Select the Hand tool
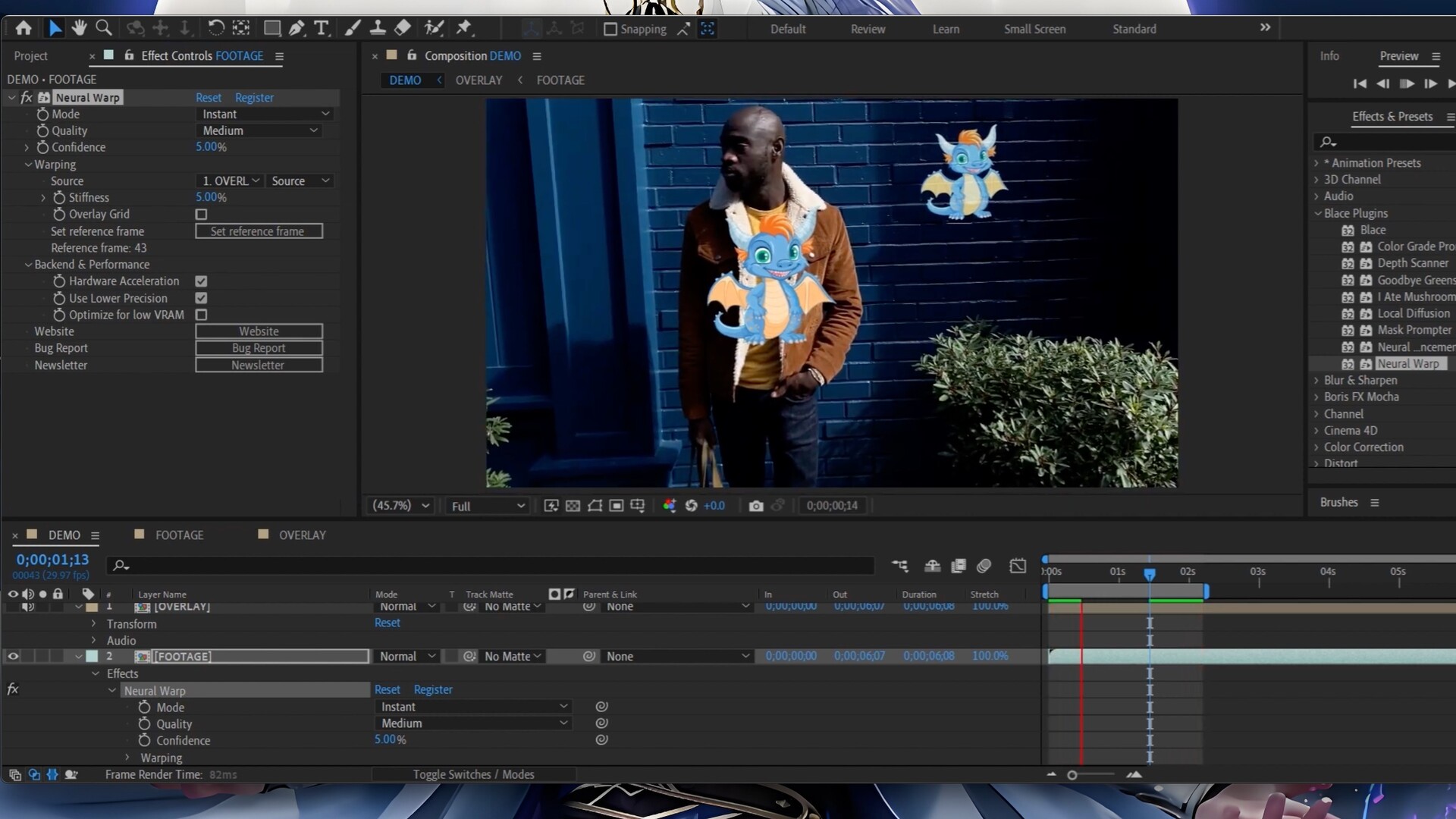Viewport: 1456px width, 819px height. [79, 29]
